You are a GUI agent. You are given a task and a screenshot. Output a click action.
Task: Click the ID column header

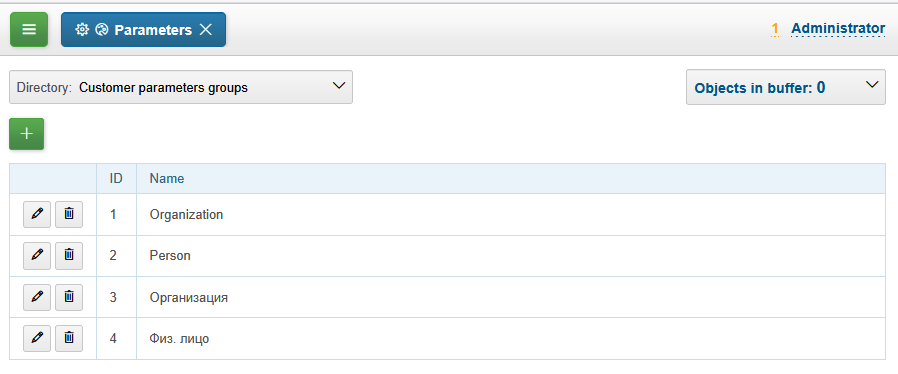click(x=116, y=179)
